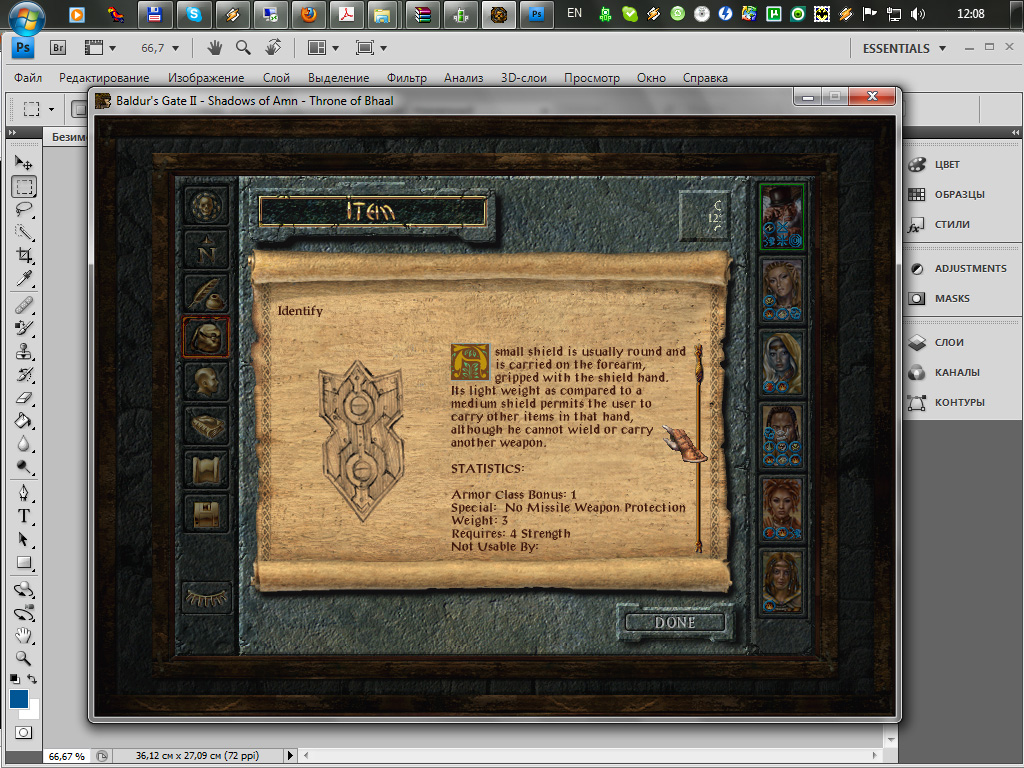
Task: Open the Просмотр menu
Action: tap(592, 78)
